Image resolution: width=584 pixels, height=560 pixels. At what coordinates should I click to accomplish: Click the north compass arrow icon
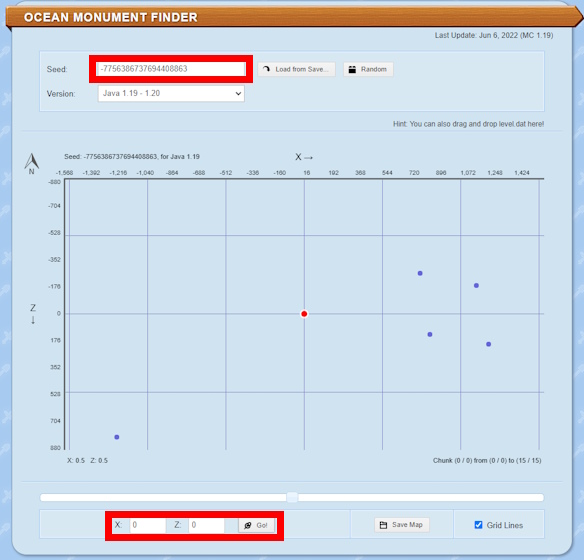tap(32, 161)
